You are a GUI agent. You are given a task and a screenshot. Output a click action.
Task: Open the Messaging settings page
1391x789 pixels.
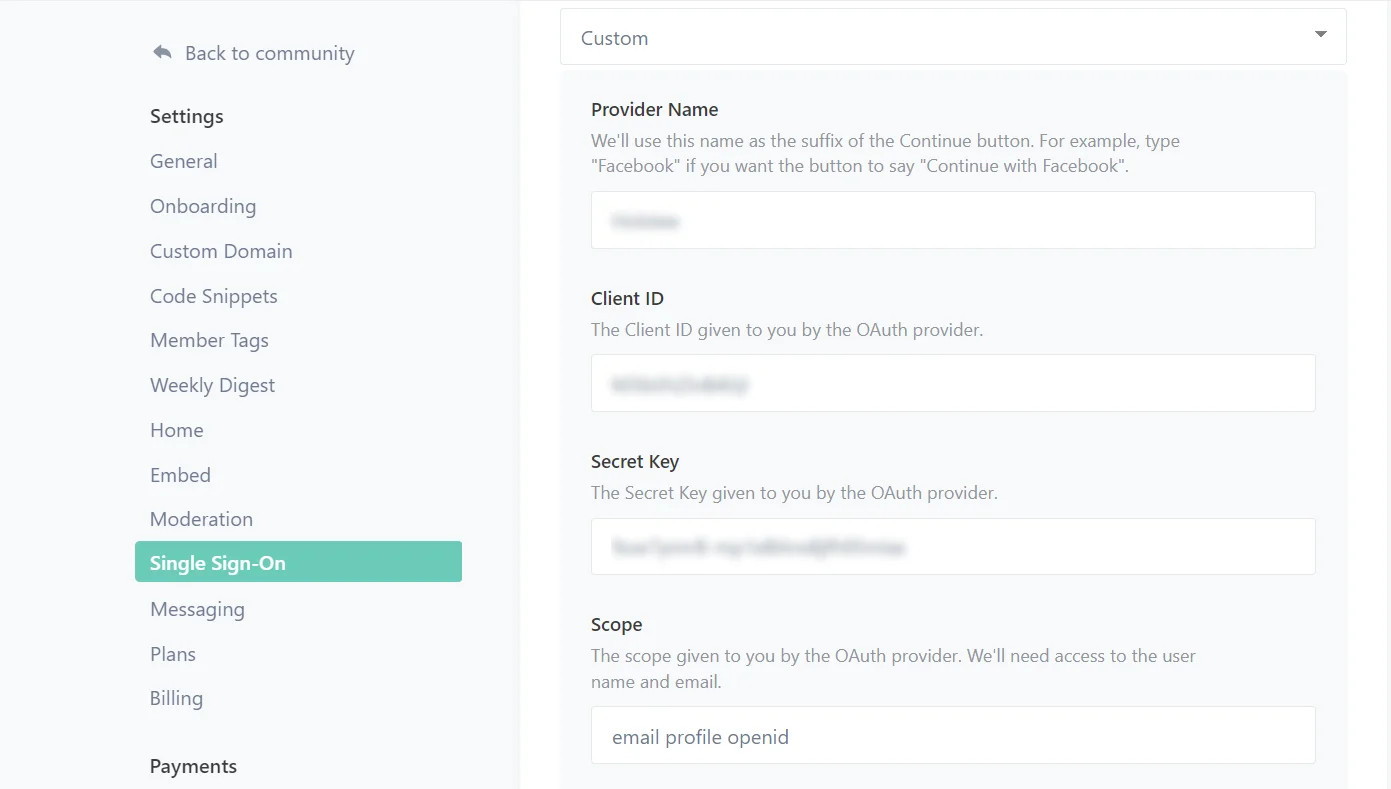[x=197, y=609]
